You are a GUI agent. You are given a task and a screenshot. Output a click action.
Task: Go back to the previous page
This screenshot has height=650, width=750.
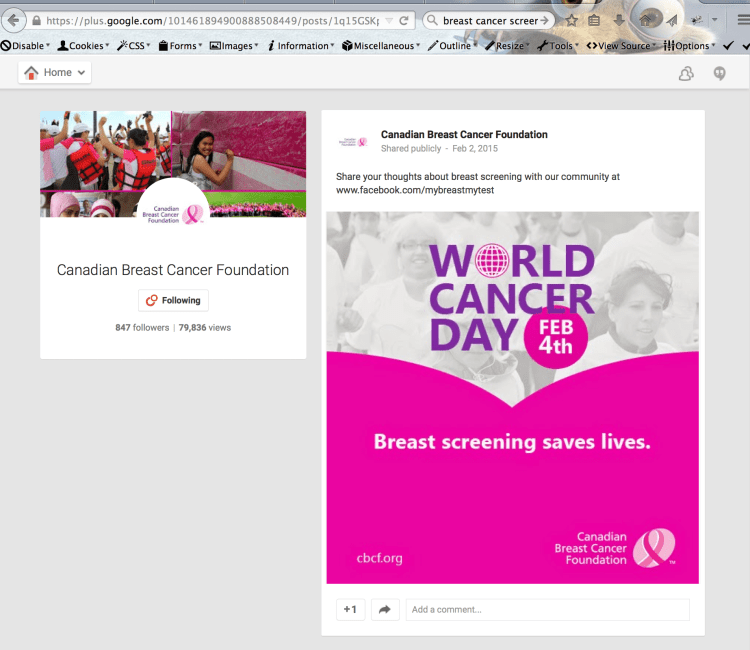click(x=13, y=21)
